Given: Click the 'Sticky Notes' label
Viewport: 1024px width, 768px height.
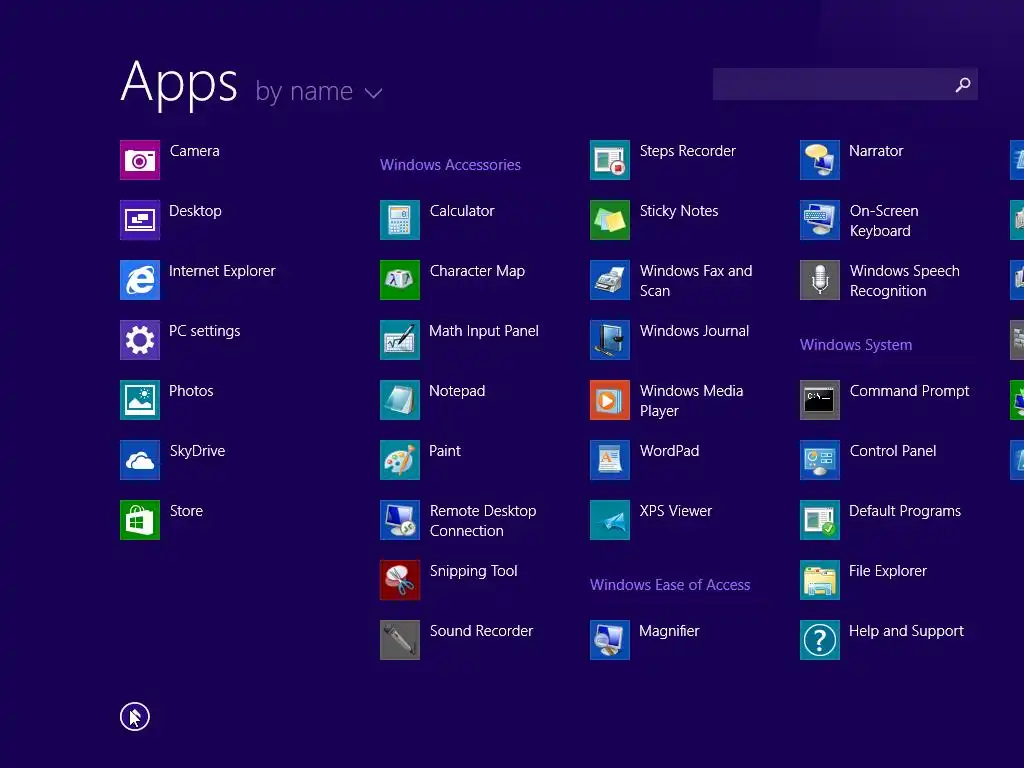Looking at the screenshot, I should click(679, 211).
